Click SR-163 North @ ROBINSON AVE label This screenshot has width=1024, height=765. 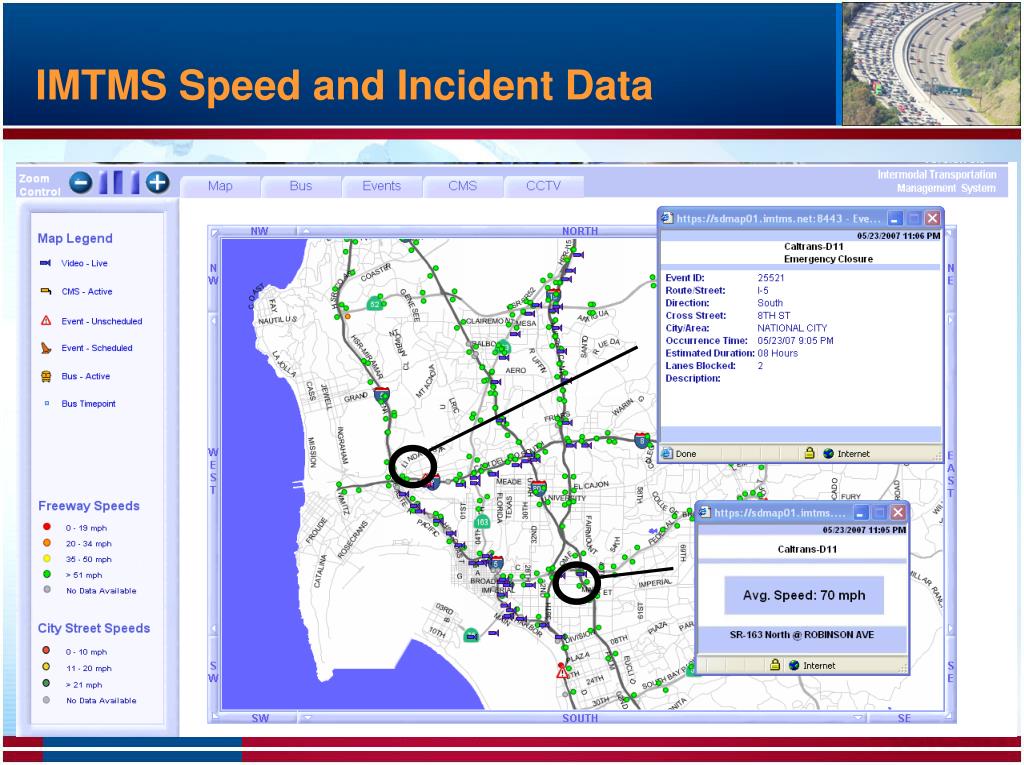tap(801, 634)
